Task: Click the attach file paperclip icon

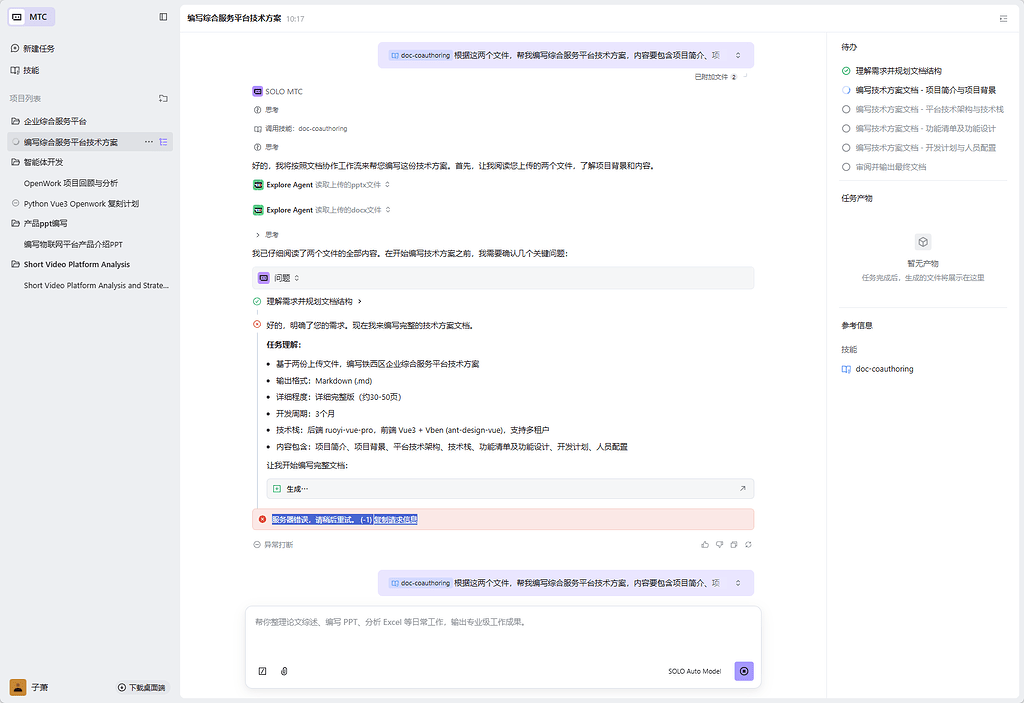Action: pyautogui.click(x=284, y=671)
